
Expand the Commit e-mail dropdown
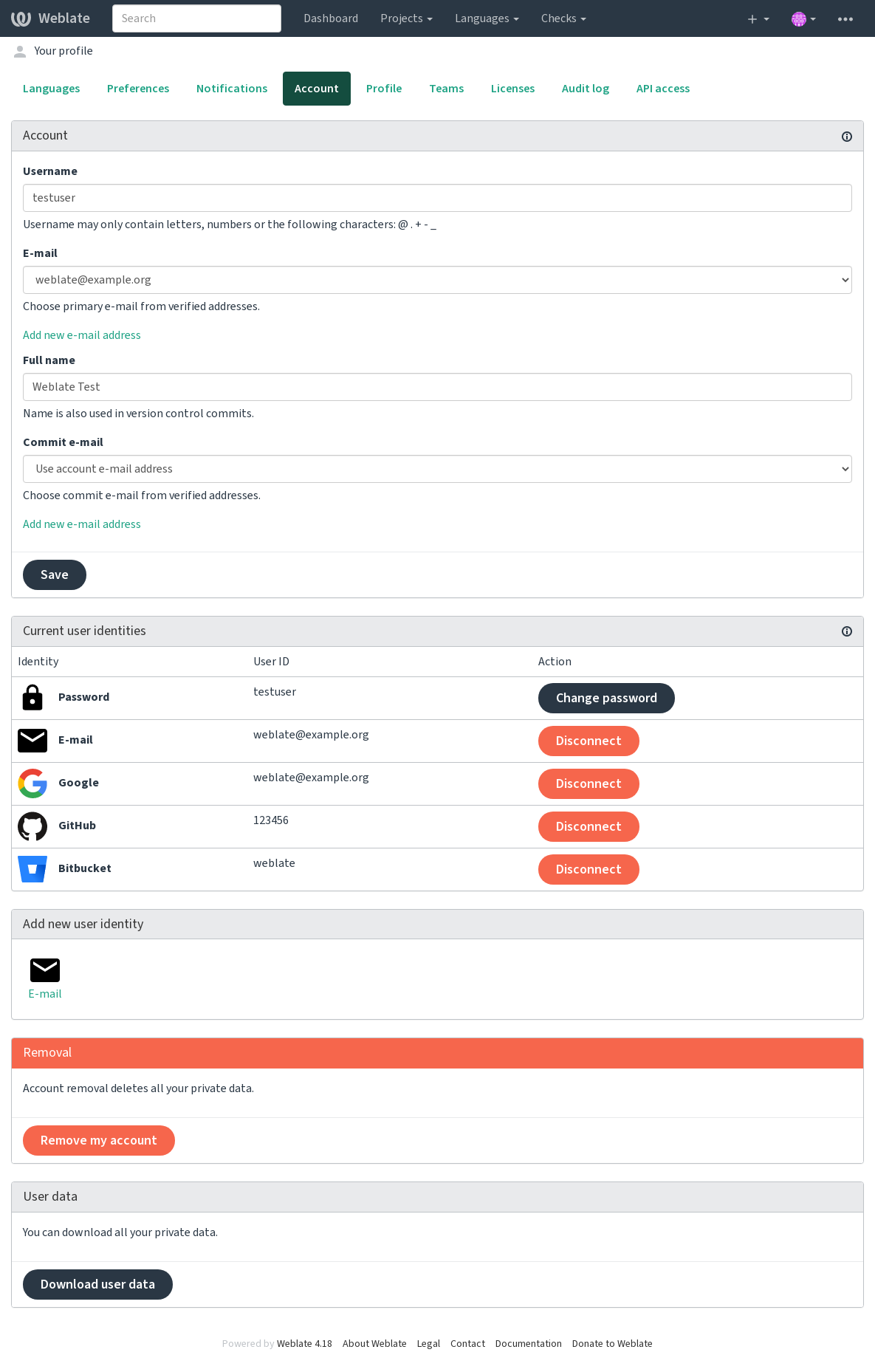click(x=437, y=469)
